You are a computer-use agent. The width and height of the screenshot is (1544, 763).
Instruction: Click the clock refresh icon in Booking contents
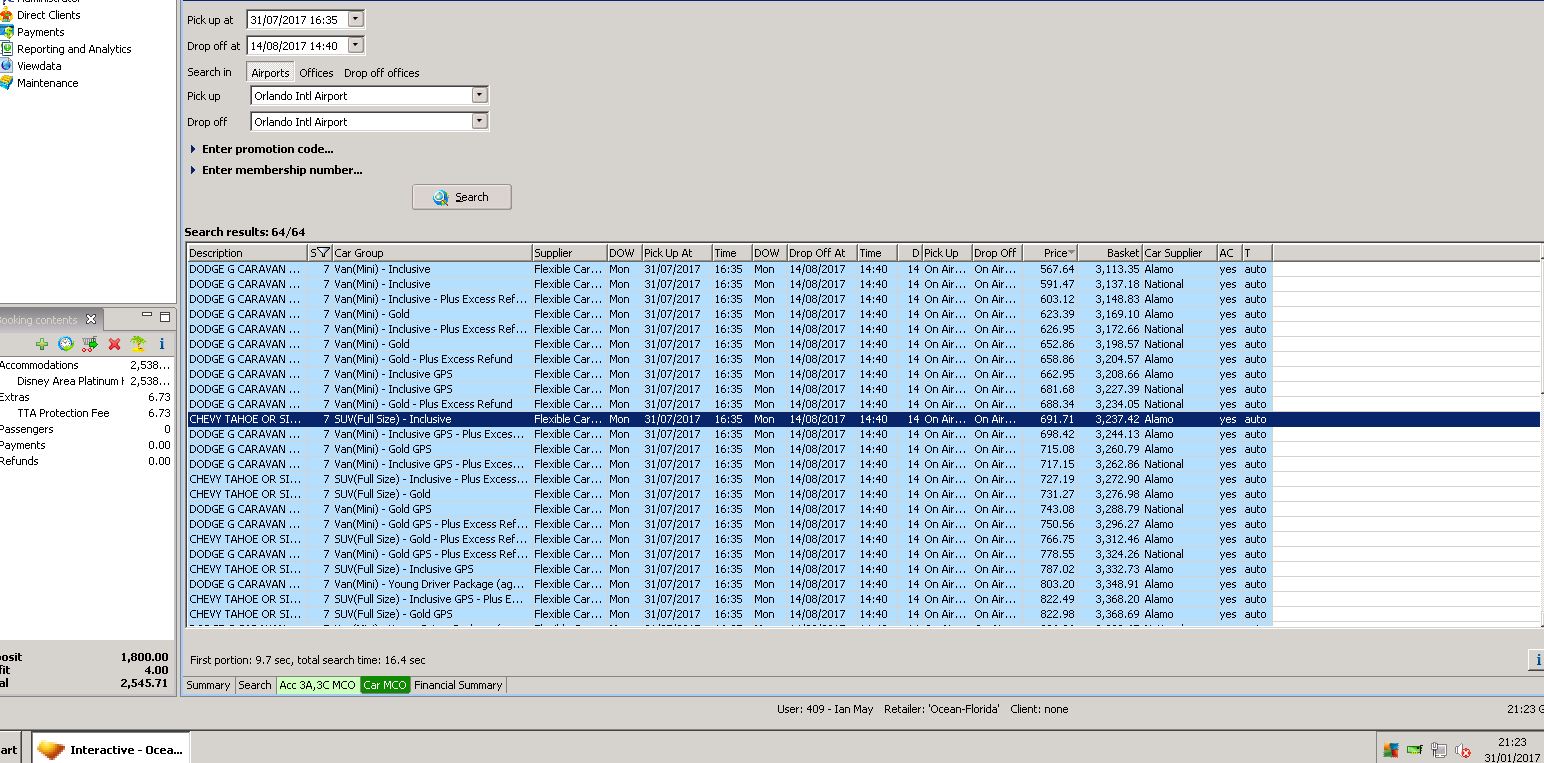pos(66,344)
